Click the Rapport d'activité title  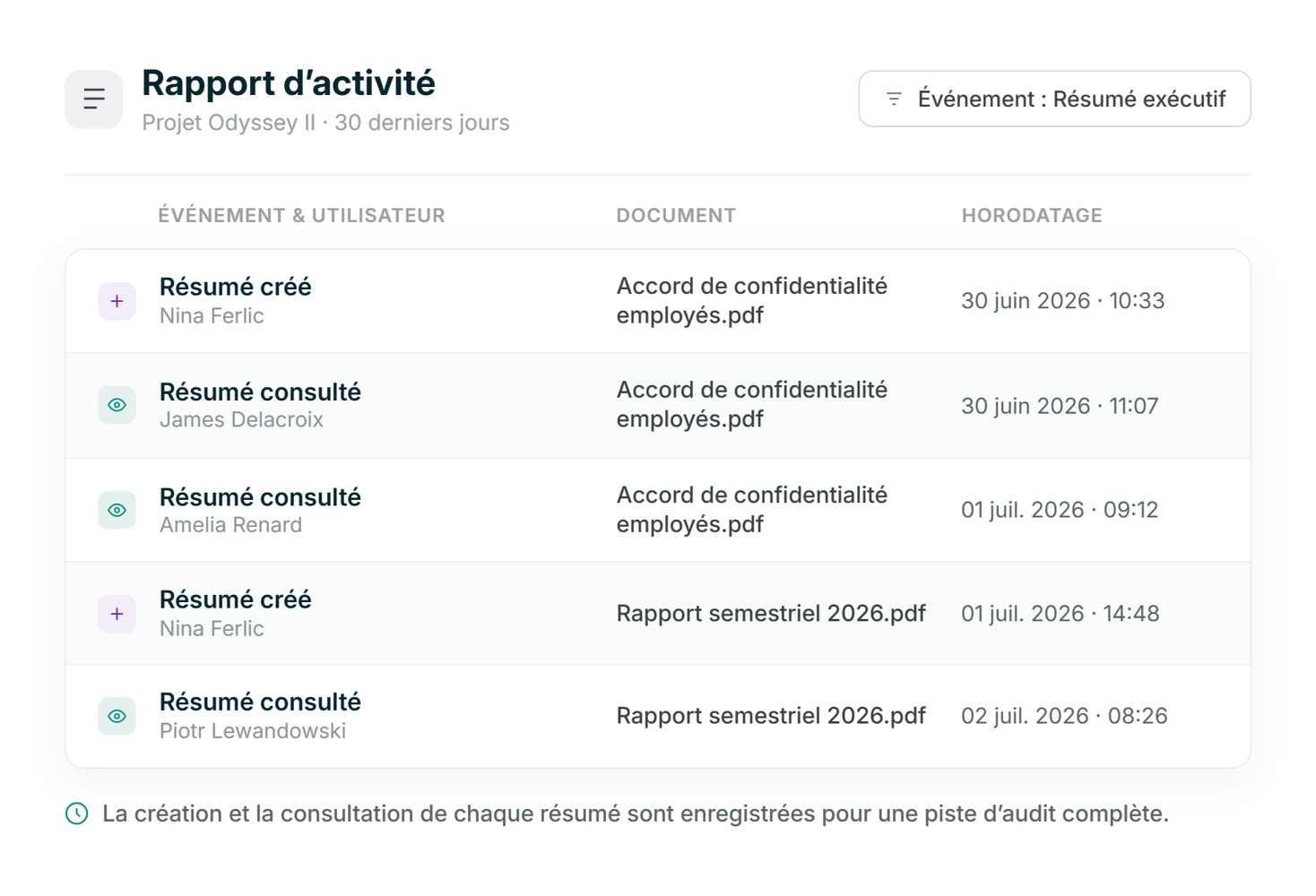coord(289,83)
